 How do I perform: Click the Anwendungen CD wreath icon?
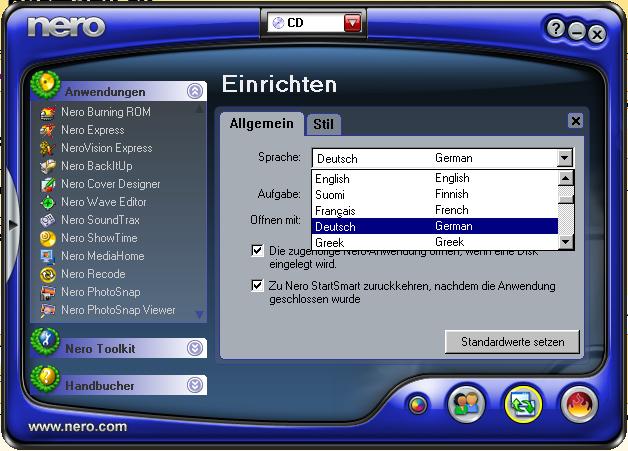click(46, 85)
